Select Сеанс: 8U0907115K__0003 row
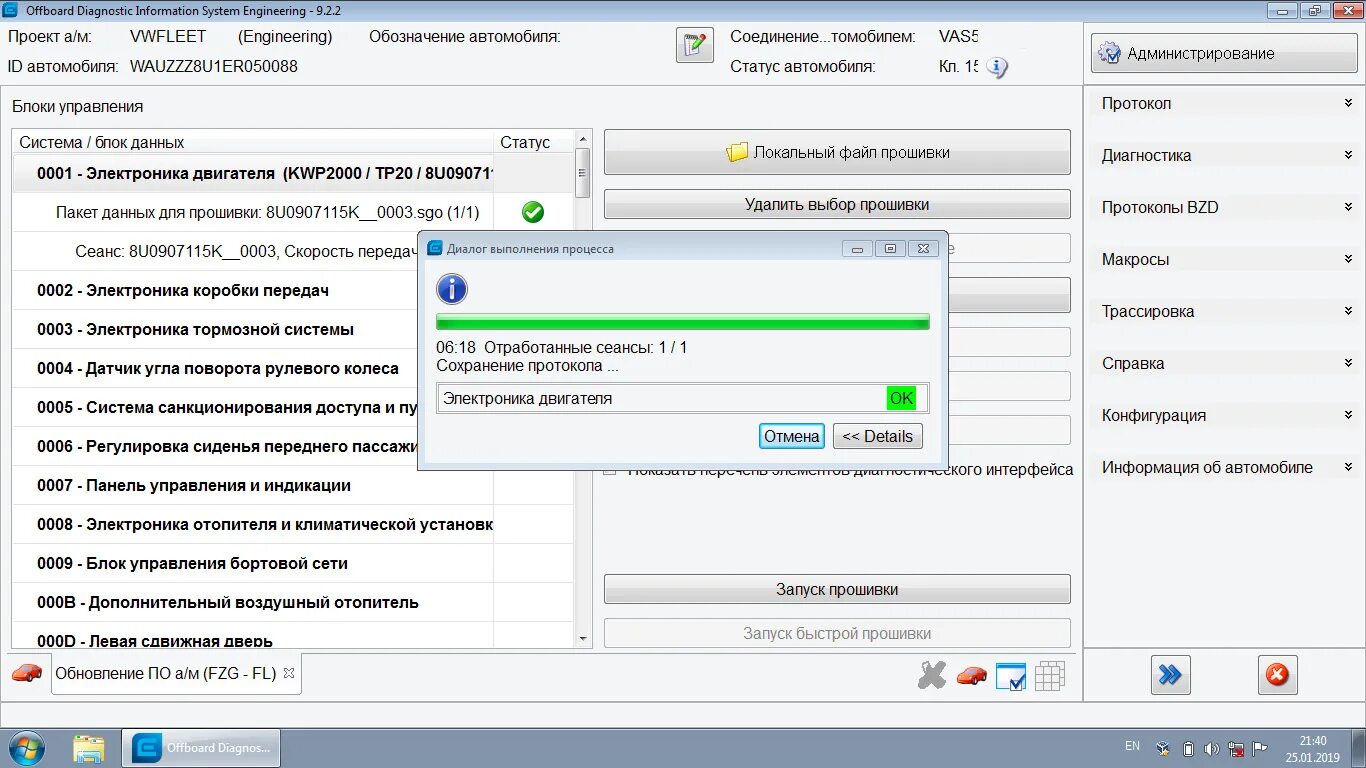The image size is (1366, 768). point(215,251)
